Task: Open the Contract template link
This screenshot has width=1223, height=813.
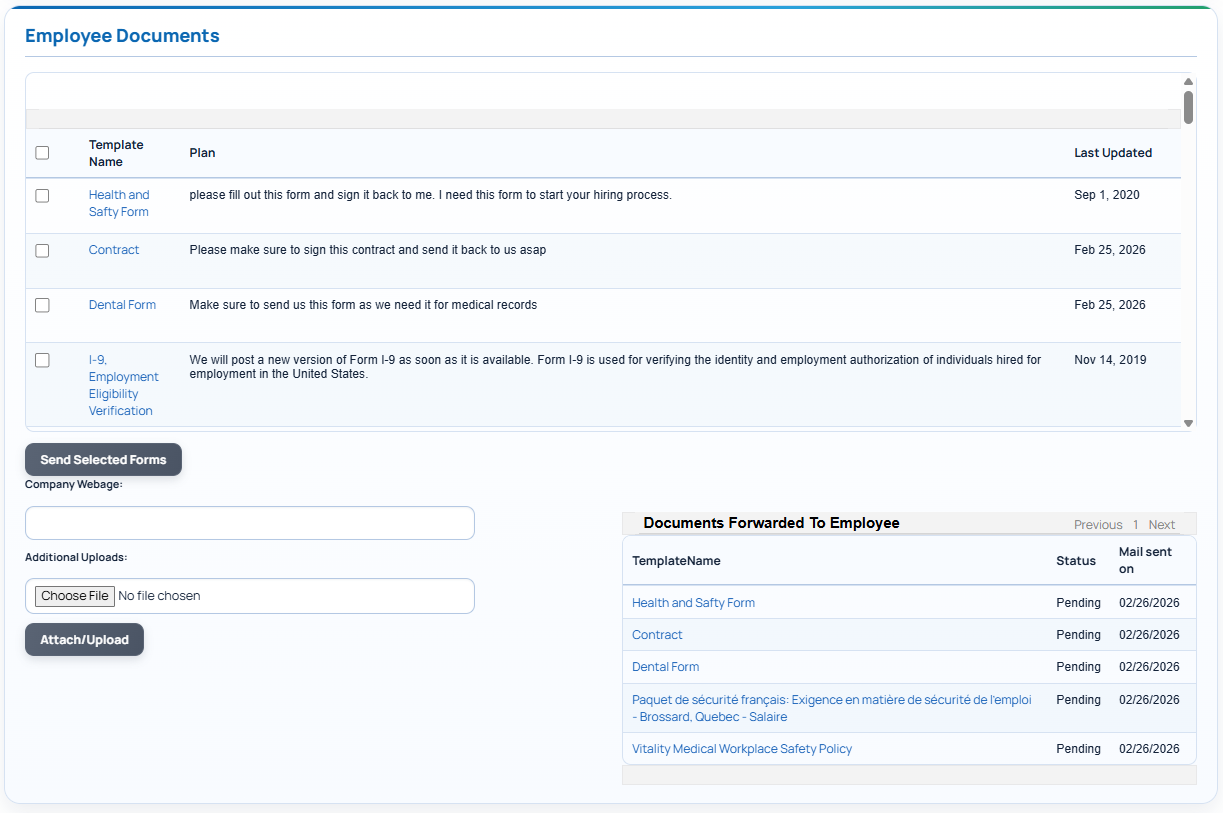Action: 113,249
